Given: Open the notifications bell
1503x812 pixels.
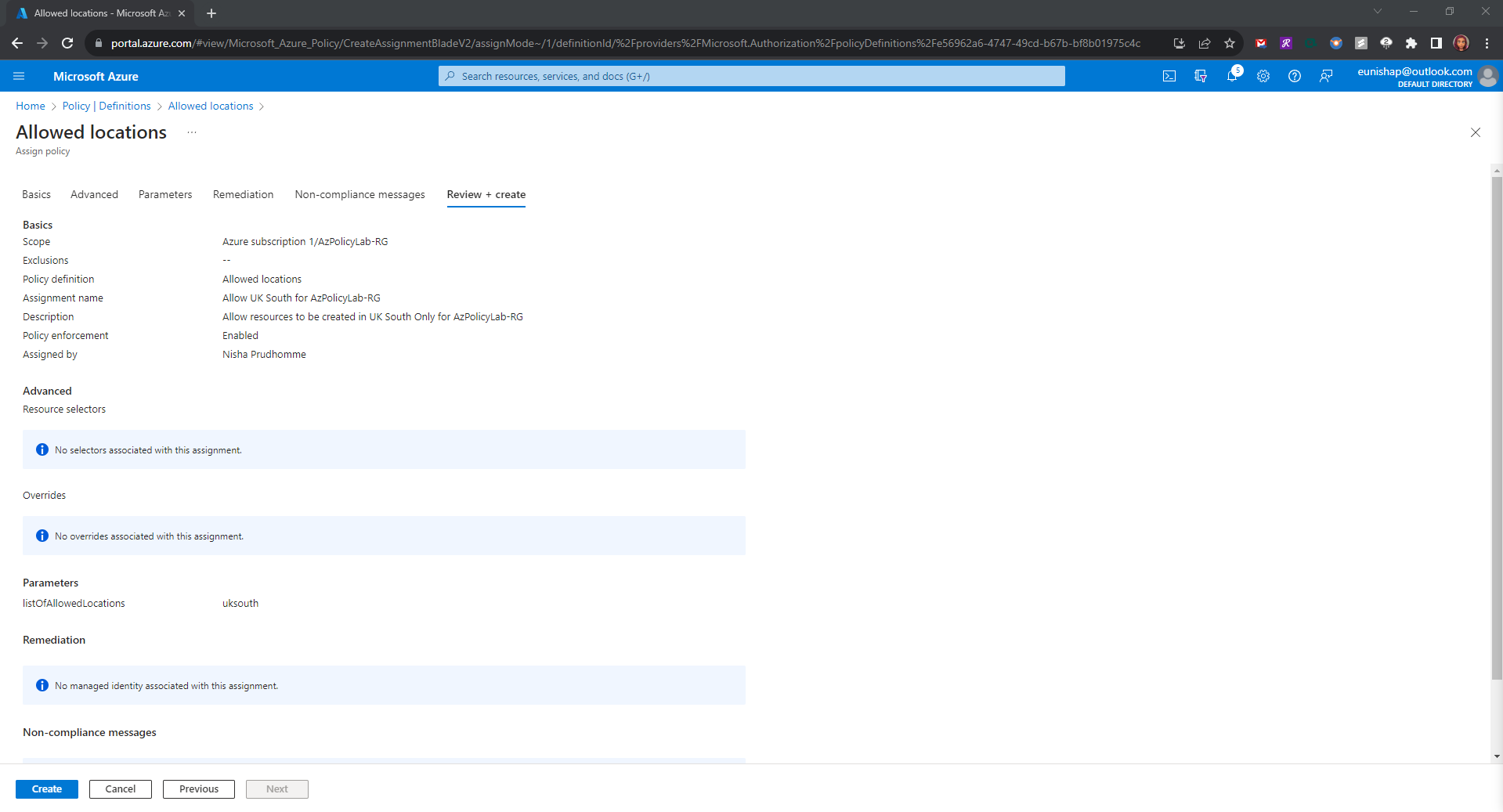Looking at the screenshot, I should 1232,76.
